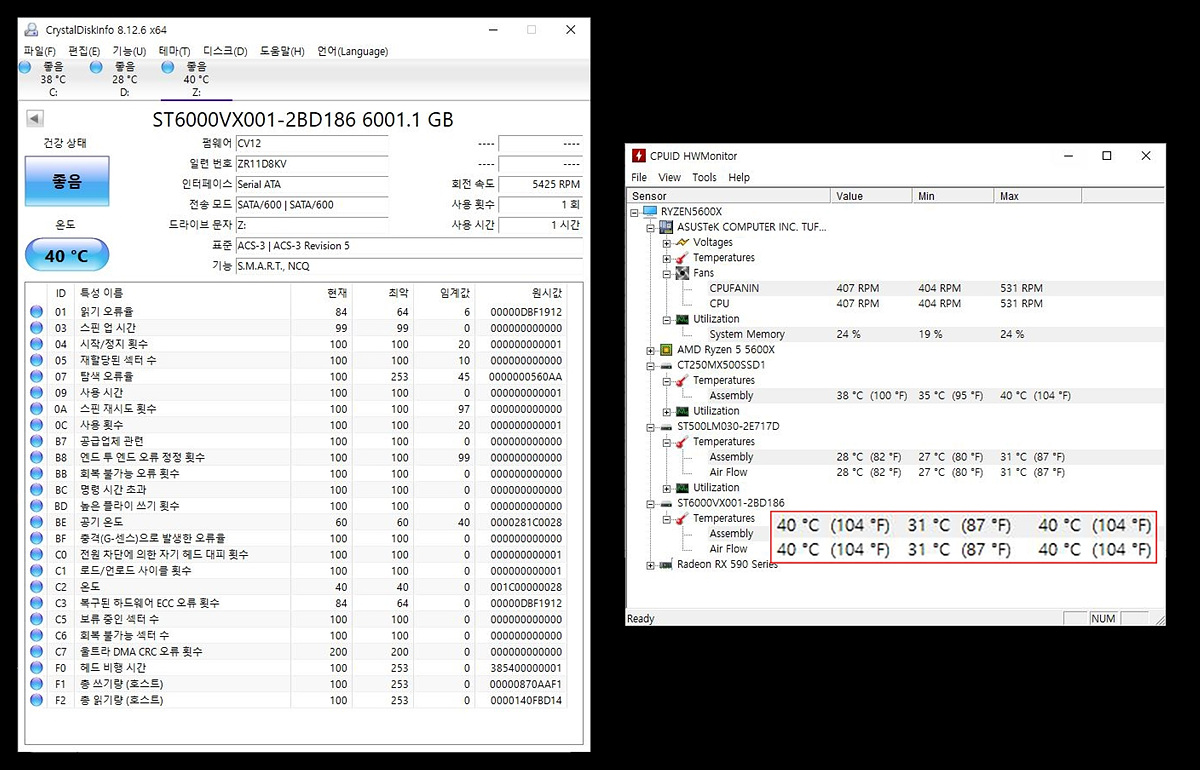Click status circle of attribute C2 온도
Image resolution: width=1200 pixels, height=770 pixels.
tap(37, 587)
